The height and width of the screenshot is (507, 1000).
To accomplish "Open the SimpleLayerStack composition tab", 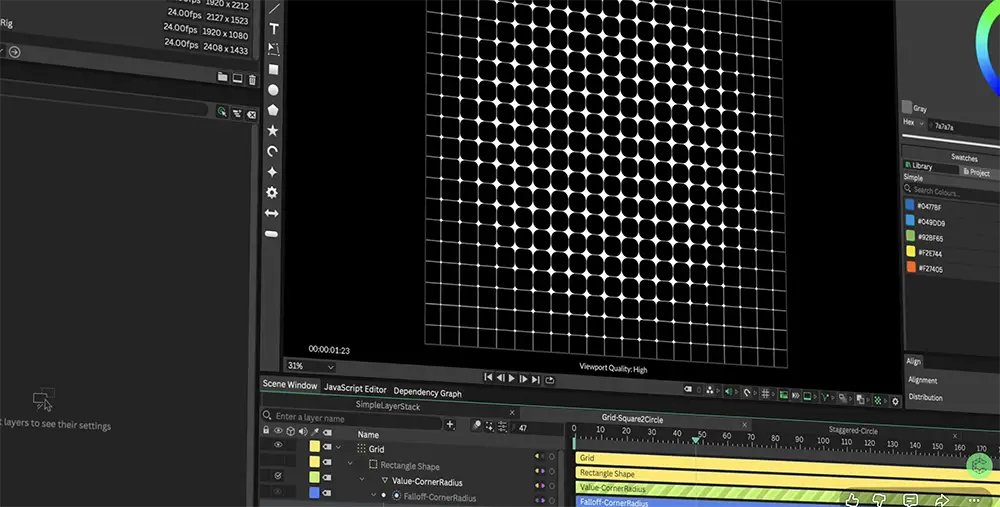I will click(x=388, y=406).
